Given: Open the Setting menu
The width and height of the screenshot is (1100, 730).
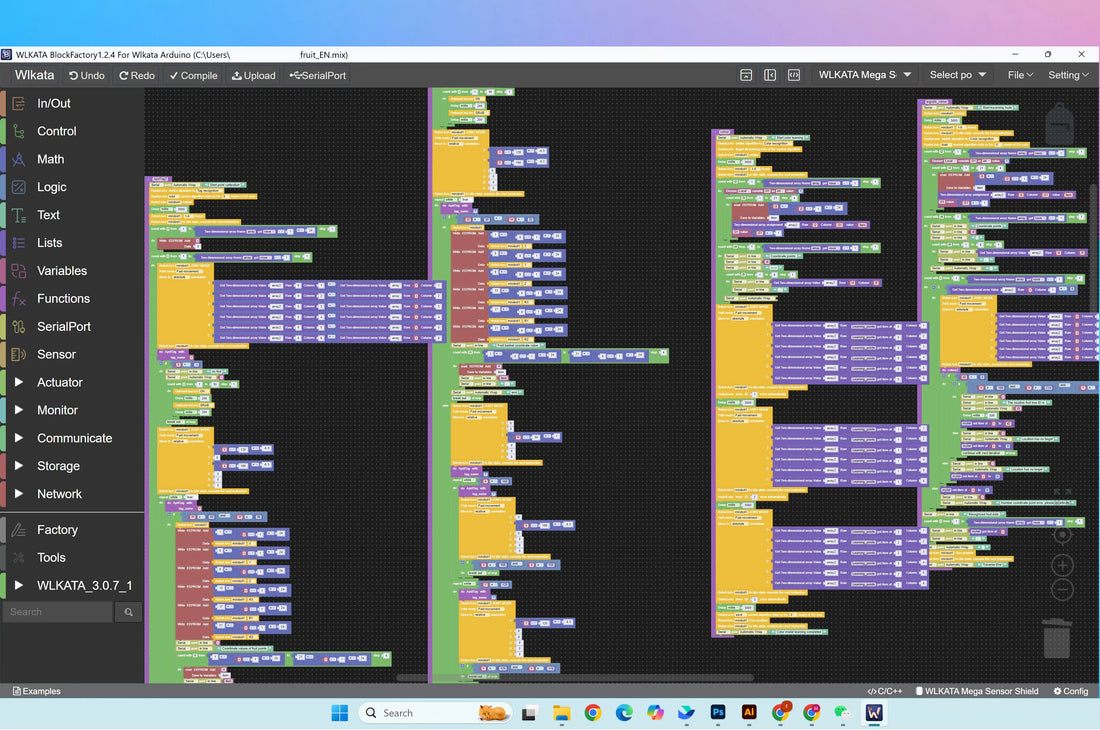Looking at the screenshot, I should (1068, 75).
